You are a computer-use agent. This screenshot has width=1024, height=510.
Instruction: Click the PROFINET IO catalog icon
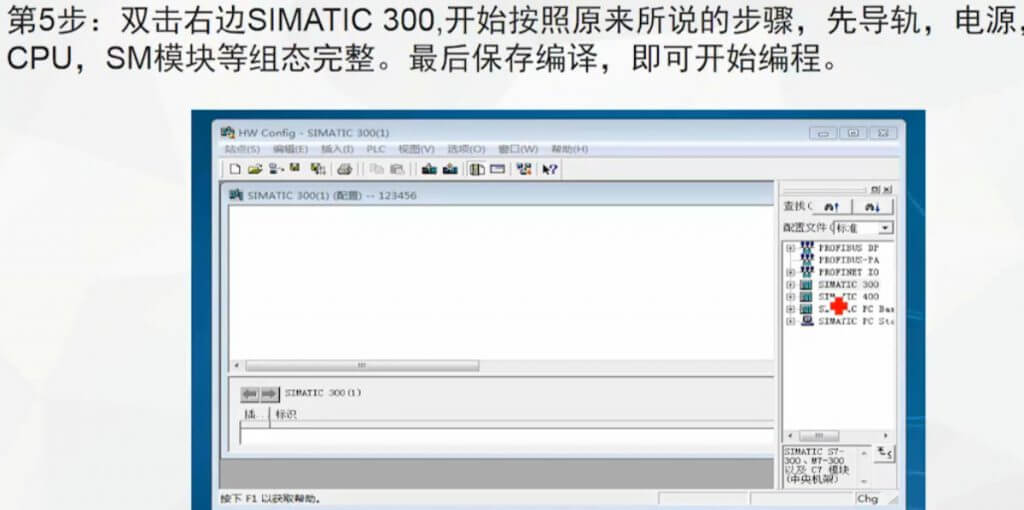[807, 272]
